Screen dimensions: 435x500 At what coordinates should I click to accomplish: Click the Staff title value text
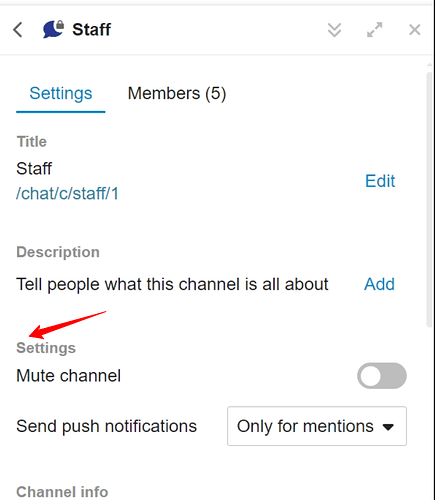[x=34, y=168]
